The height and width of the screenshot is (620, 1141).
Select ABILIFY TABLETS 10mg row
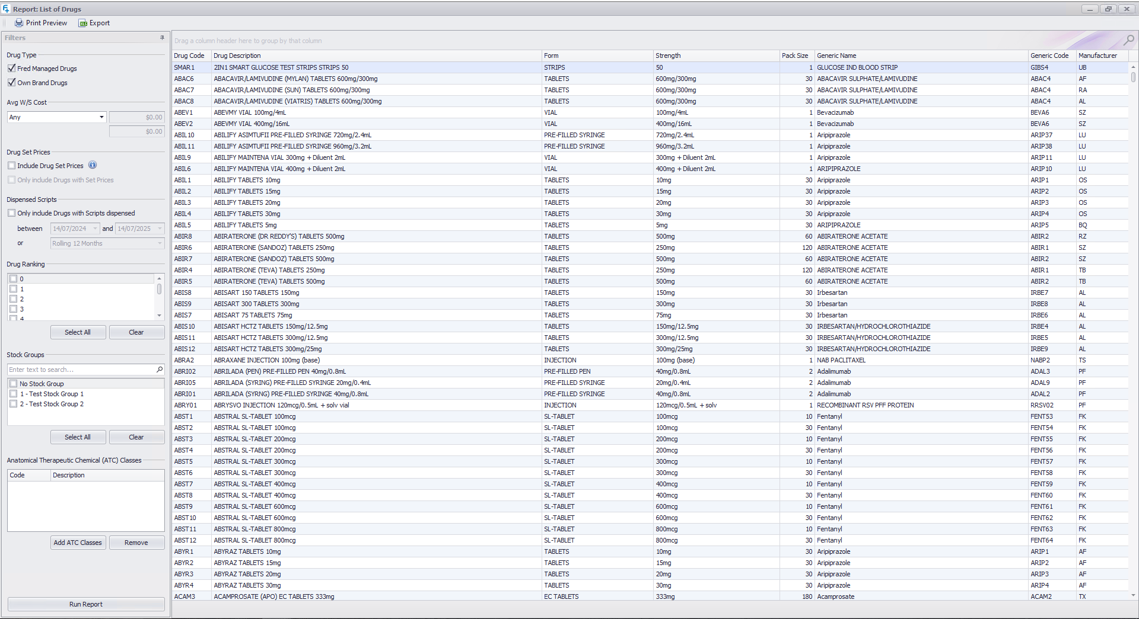(x=651, y=180)
